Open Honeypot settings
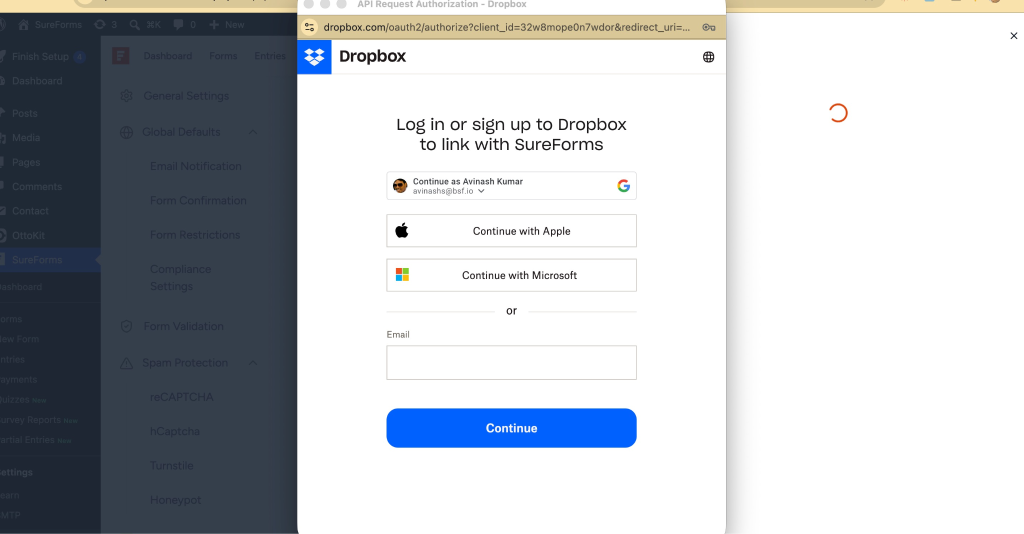 click(176, 500)
